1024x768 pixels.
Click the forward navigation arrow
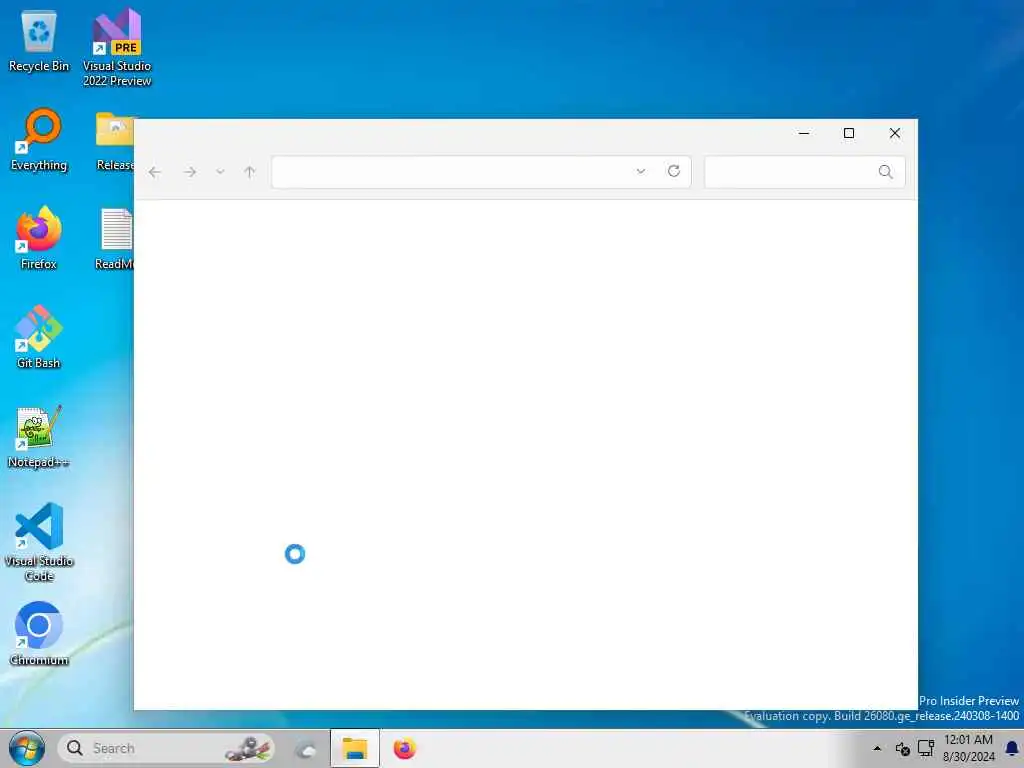190,172
